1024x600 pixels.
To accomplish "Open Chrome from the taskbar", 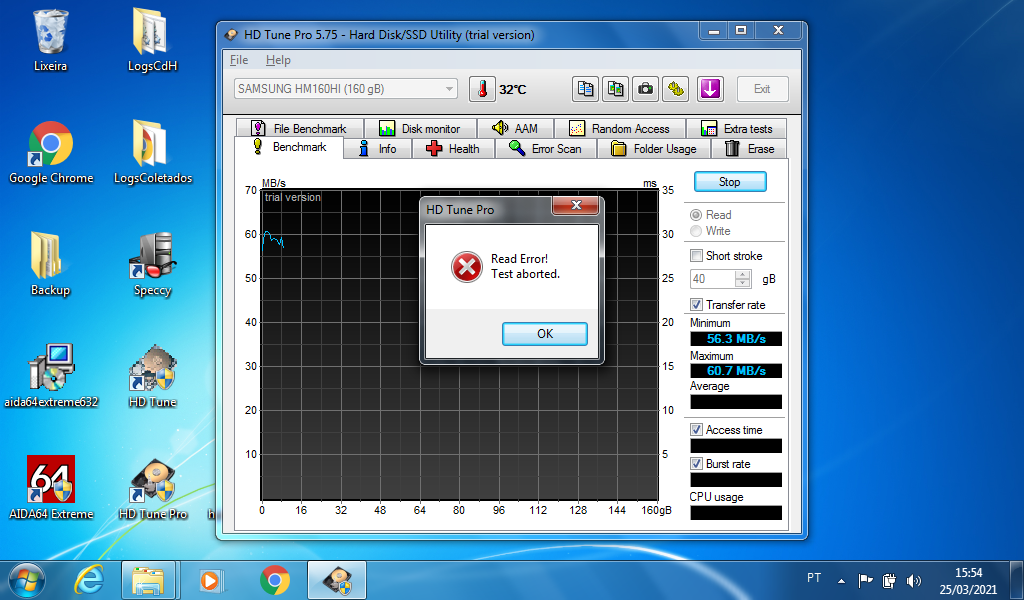I will pyautogui.click(x=275, y=580).
